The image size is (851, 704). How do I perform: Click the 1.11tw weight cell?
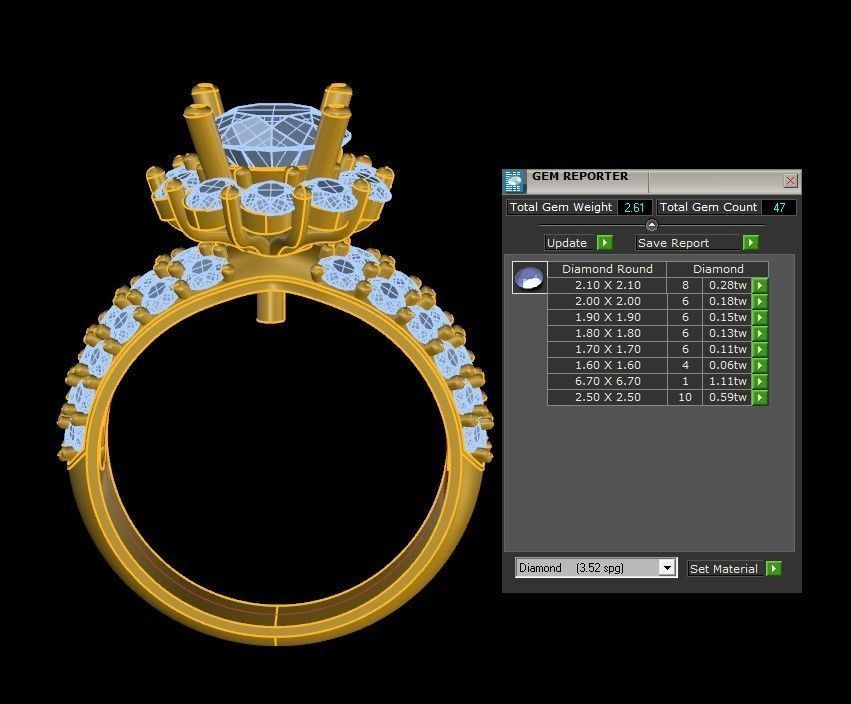click(727, 381)
